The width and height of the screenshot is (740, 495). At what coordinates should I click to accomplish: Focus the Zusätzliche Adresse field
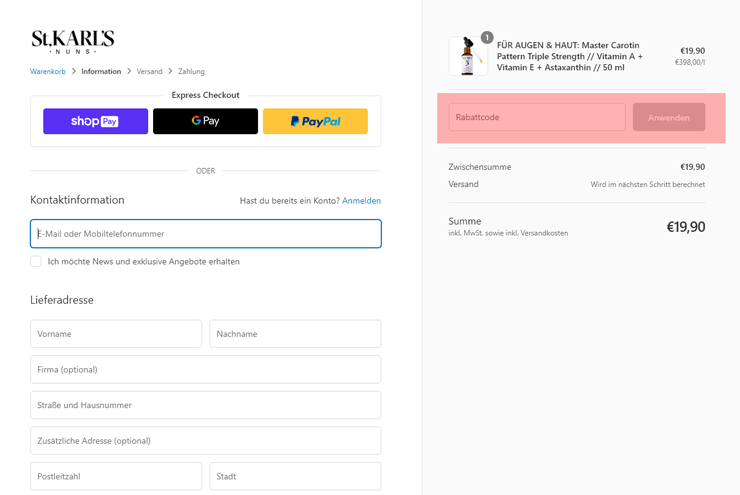(205, 441)
